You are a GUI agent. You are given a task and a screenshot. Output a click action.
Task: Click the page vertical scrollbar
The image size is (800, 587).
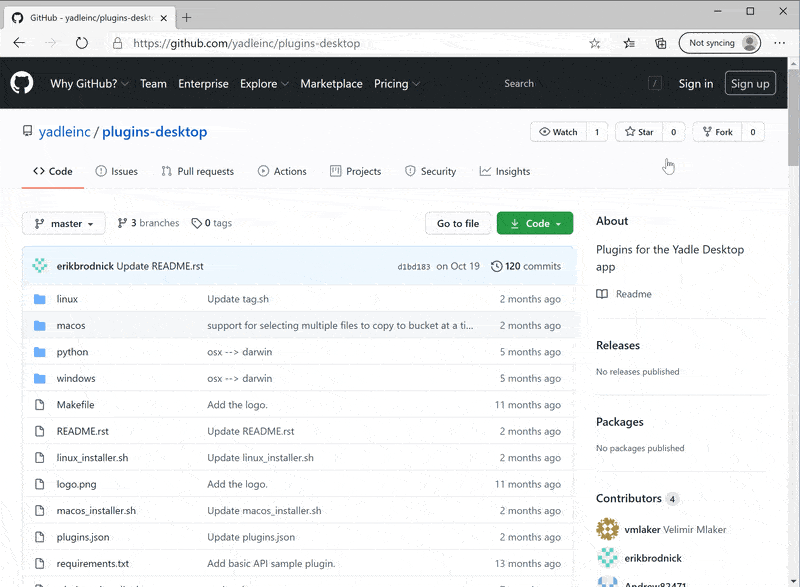793,117
